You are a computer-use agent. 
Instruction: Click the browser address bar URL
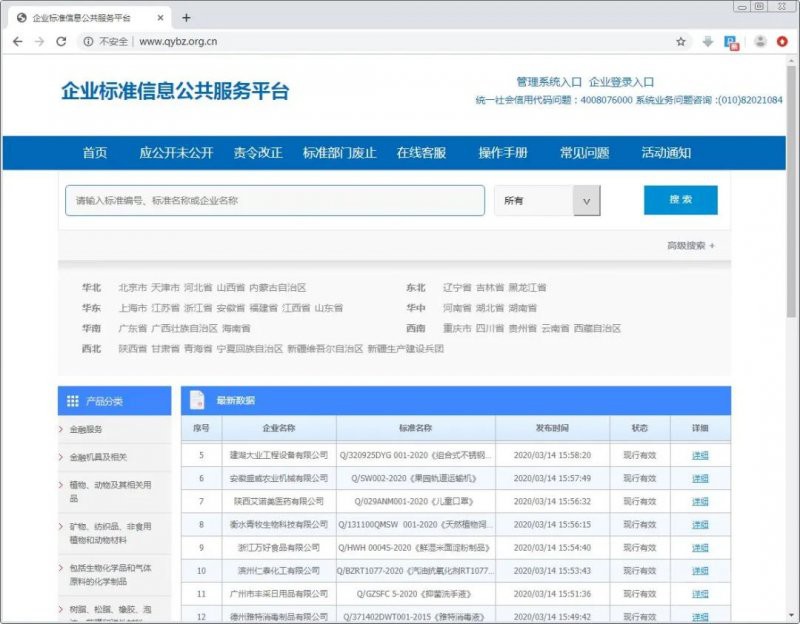(x=178, y=42)
